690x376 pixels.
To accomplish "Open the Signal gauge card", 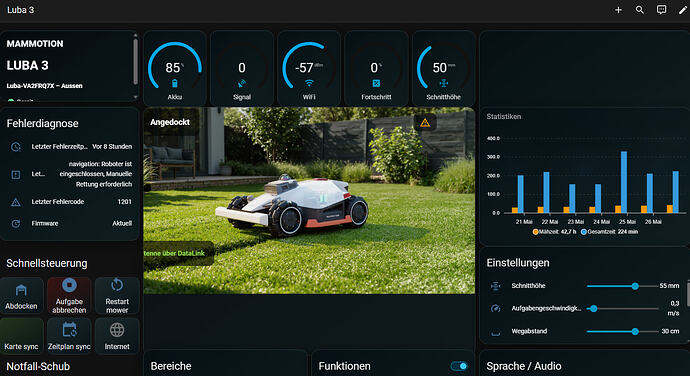I will click(242, 68).
